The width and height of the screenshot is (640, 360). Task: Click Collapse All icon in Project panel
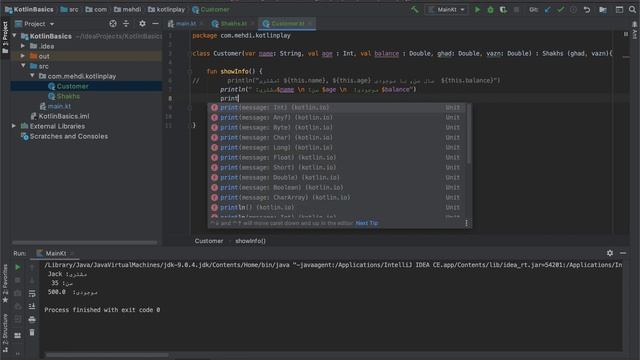point(126,24)
